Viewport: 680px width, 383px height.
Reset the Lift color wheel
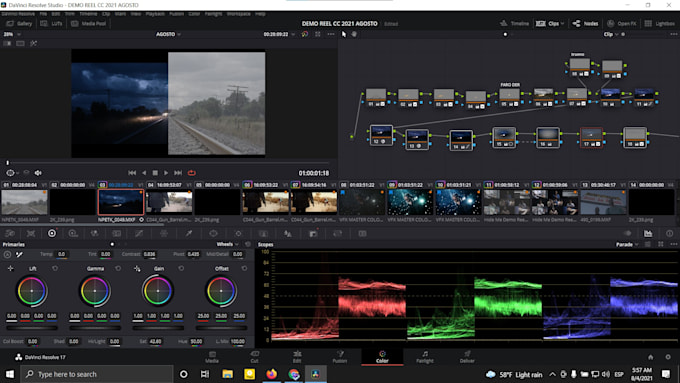55,268
